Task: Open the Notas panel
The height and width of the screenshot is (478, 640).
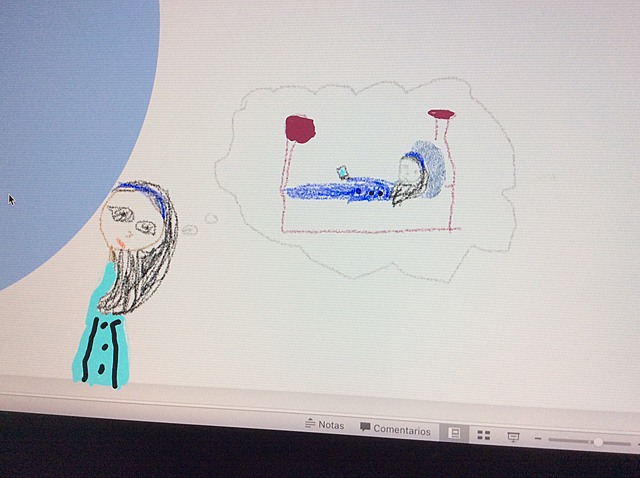Action: coord(325,425)
